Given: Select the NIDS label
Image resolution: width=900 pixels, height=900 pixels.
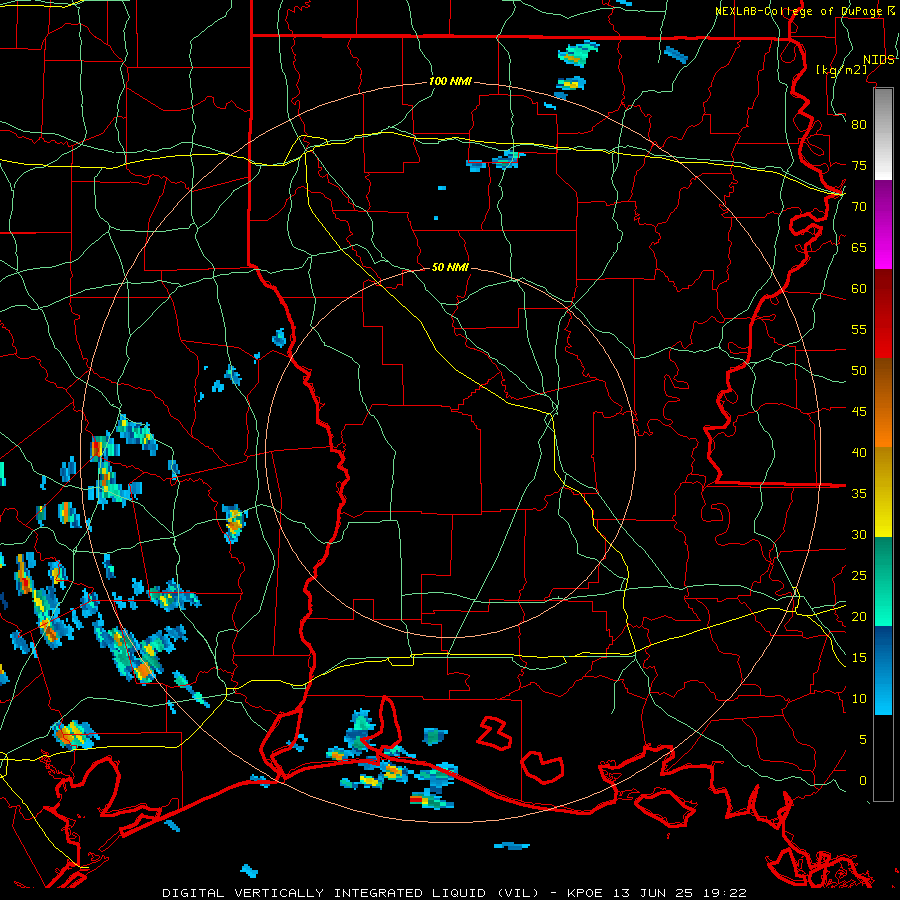Looking at the screenshot, I should (x=878, y=60).
